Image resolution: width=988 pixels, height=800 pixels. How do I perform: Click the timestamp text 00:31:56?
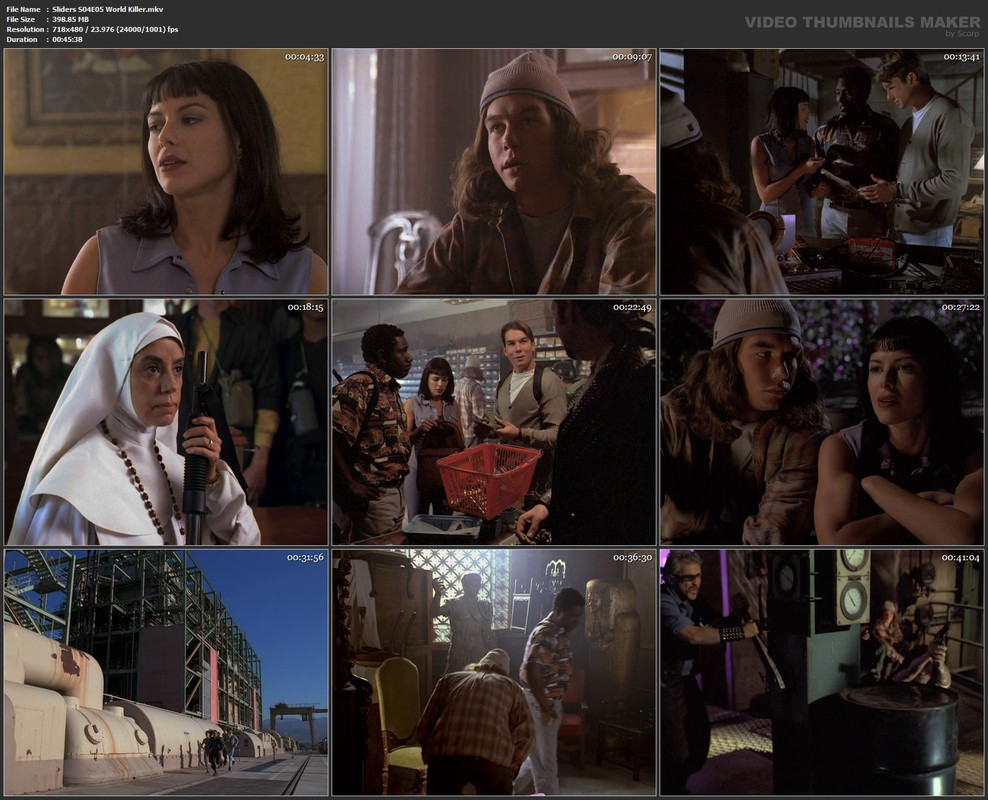point(306,557)
